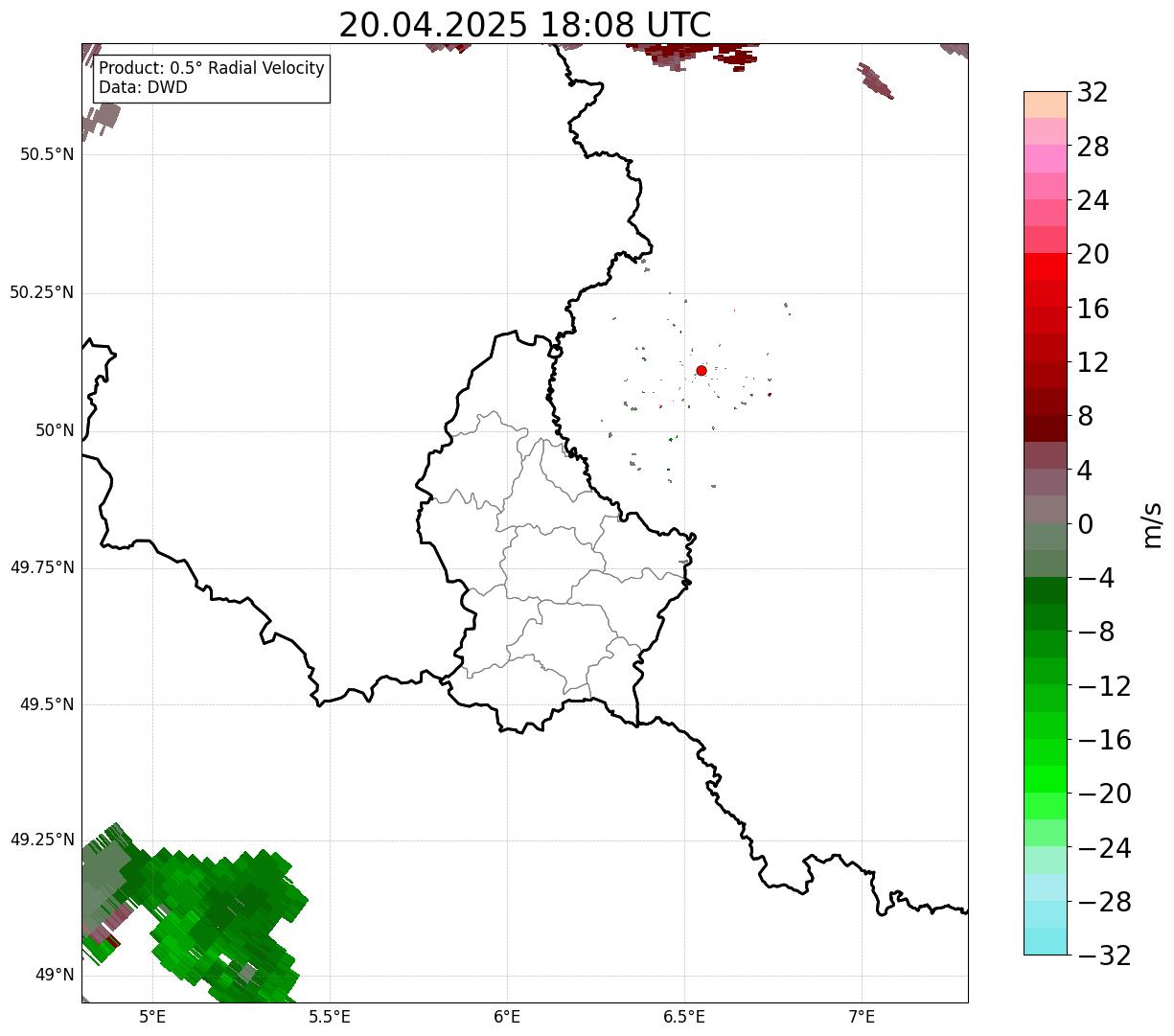The width and height of the screenshot is (1174, 1036).
Task: Click the 'm/s' colorbar unit label
Action: [1152, 524]
